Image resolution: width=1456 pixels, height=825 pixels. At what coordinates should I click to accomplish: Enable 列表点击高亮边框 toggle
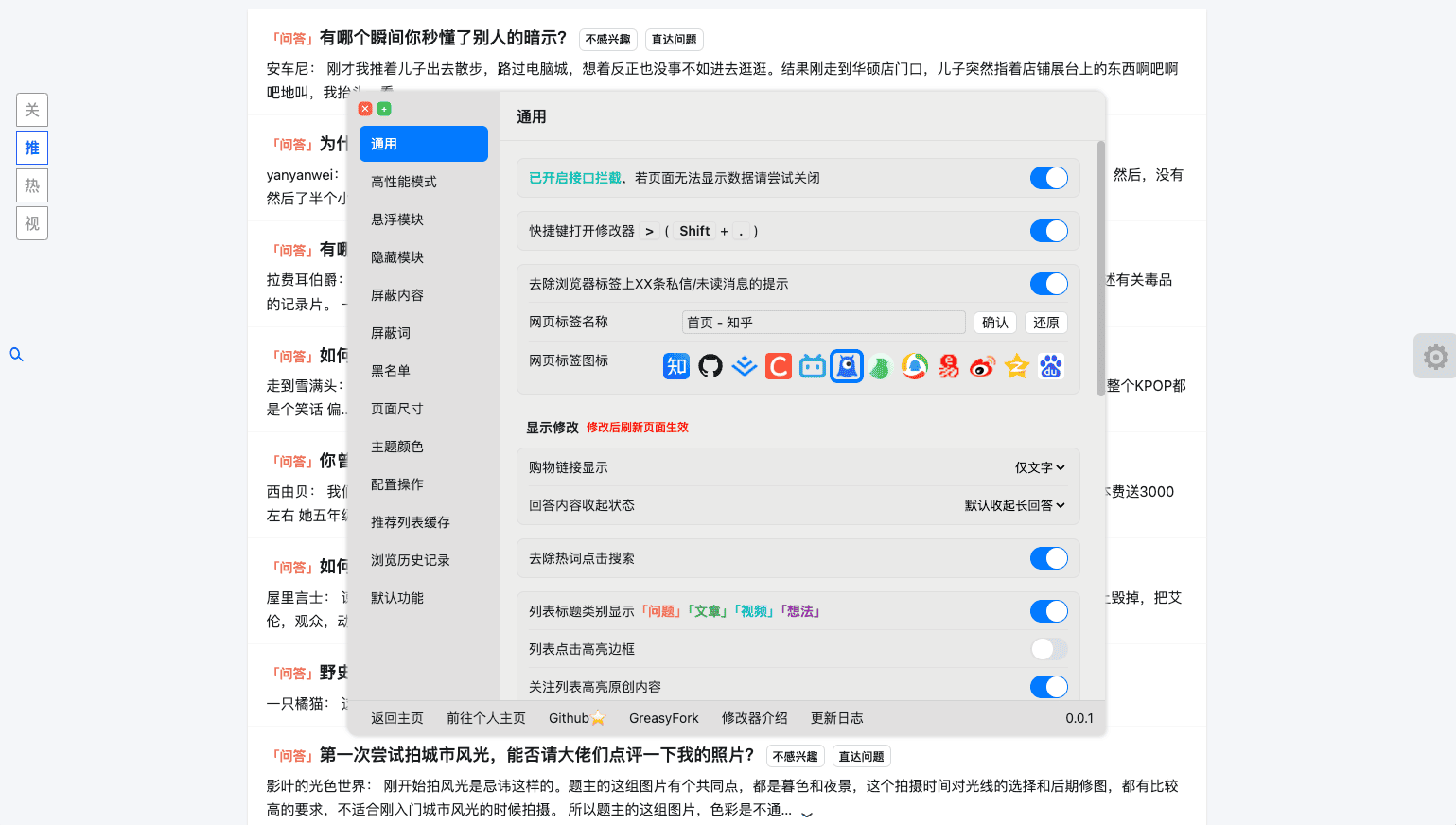(1049, 649)
